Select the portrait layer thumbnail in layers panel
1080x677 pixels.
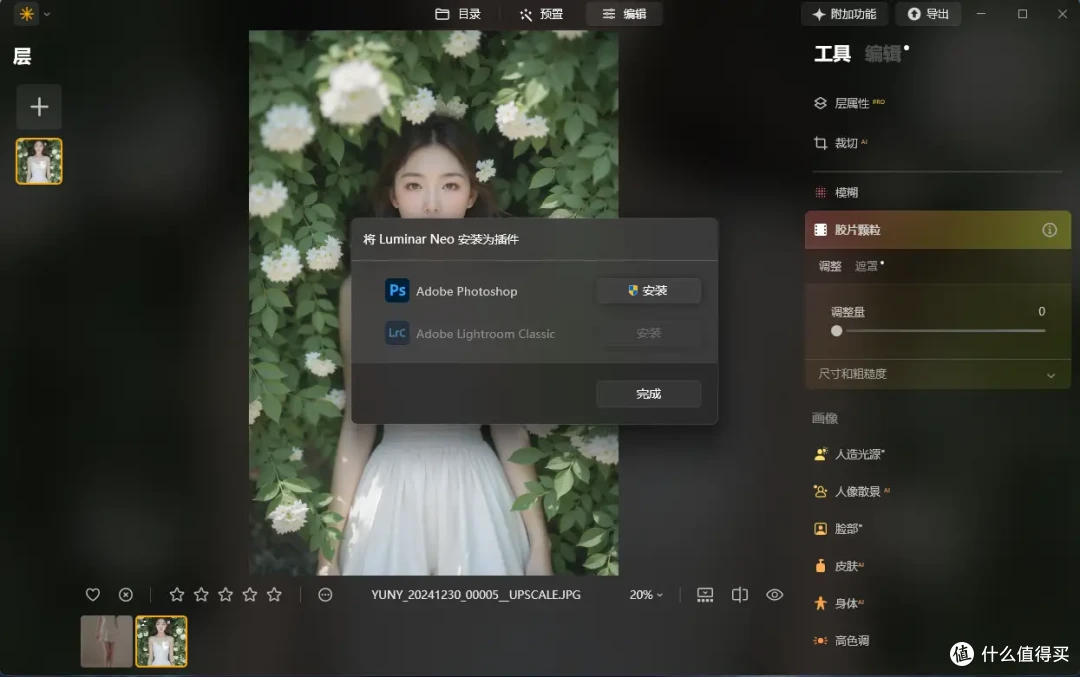[x=39, y=161]
